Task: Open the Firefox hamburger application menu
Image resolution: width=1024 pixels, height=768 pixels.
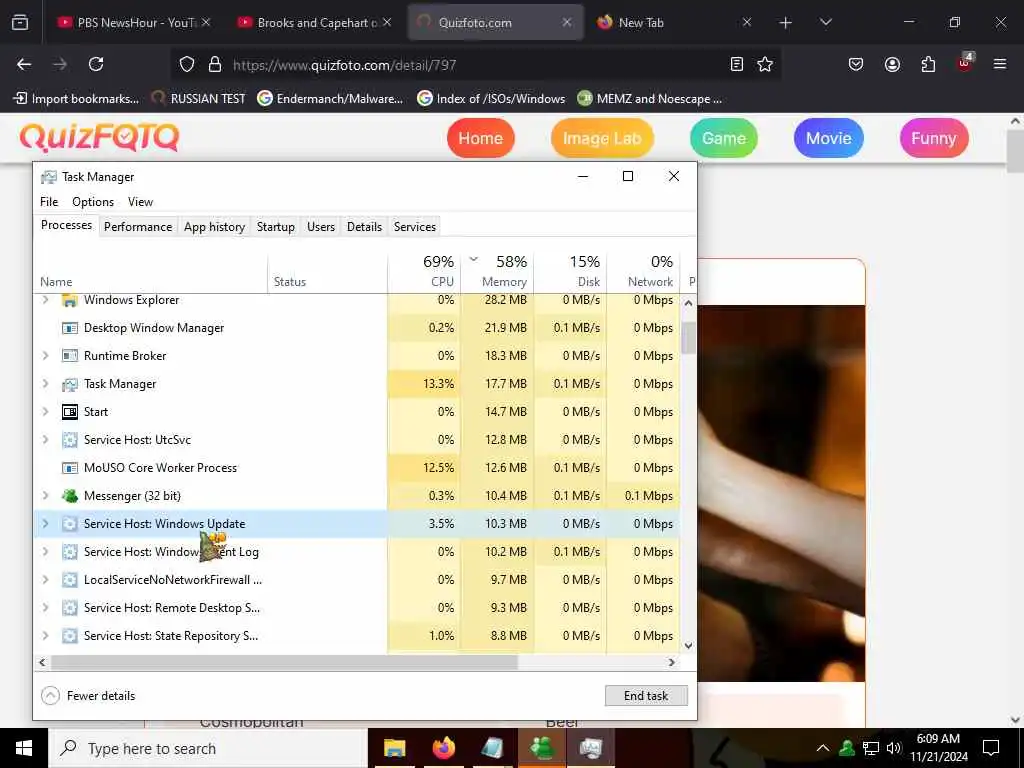Action: 1000,64
